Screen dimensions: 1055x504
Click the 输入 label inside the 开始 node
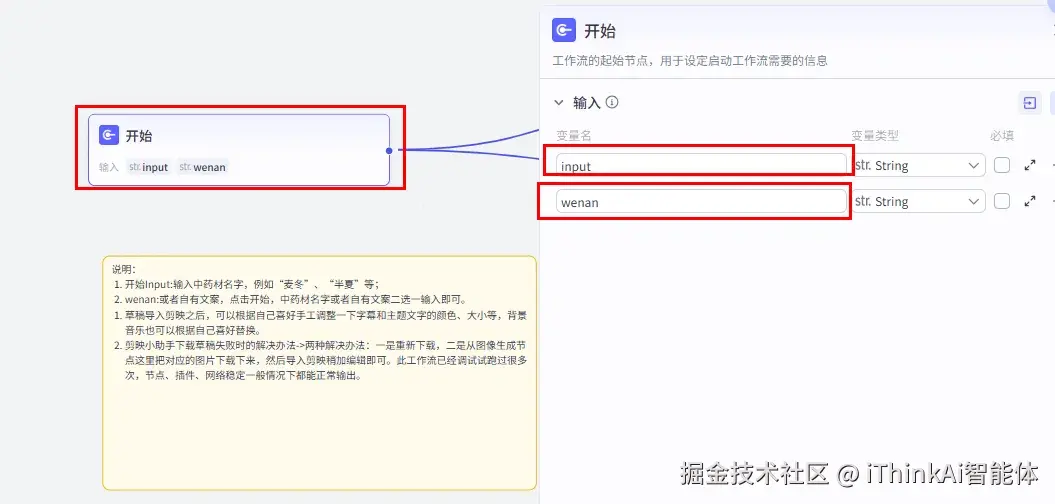(108, 167)
